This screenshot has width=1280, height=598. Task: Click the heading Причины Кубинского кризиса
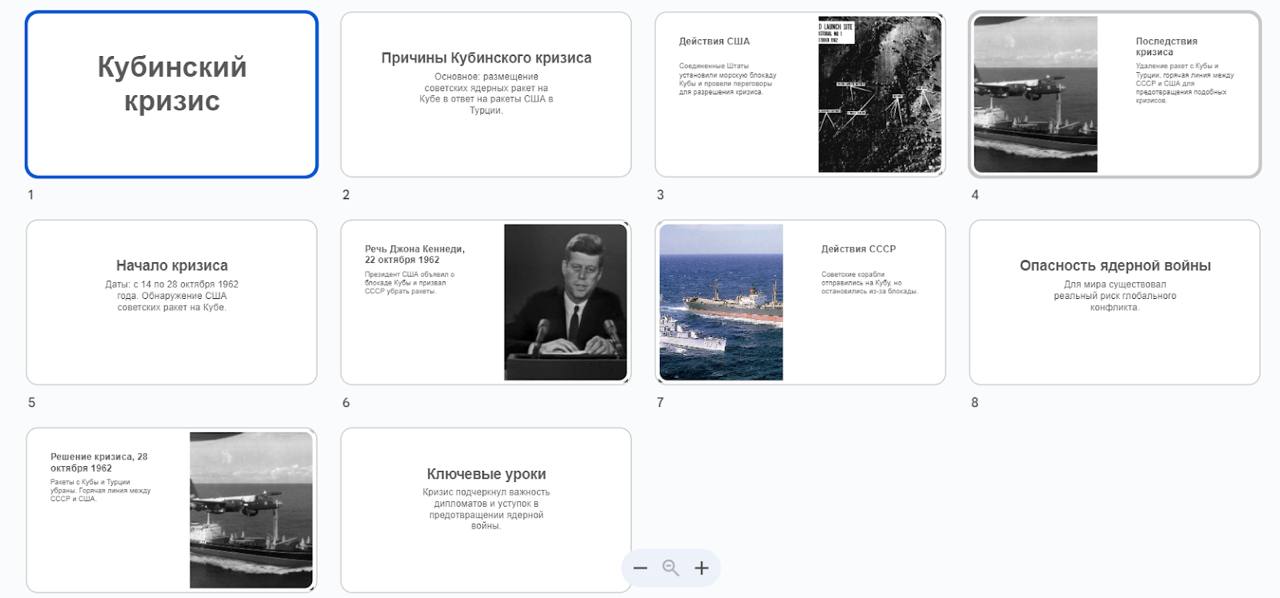(x=486, y=58)
